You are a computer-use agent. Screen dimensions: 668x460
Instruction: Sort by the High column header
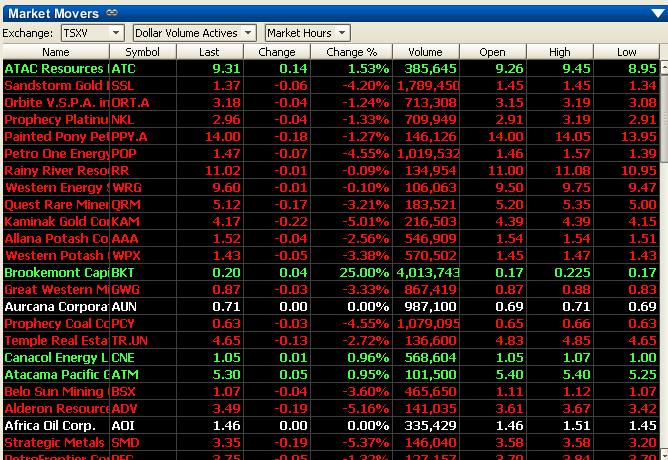click(x=559, y=51)
